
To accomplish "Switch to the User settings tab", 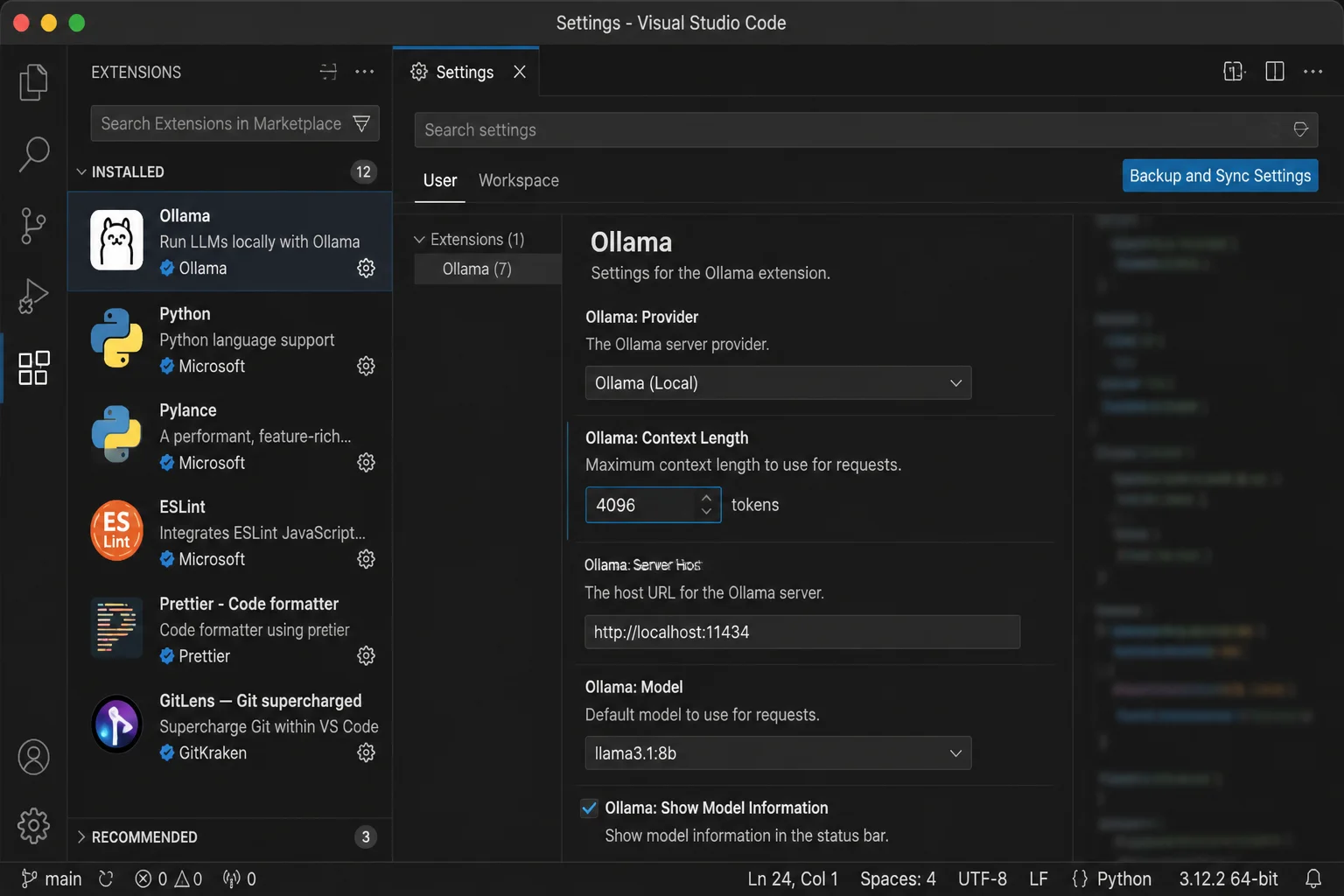I will (440, 180).
